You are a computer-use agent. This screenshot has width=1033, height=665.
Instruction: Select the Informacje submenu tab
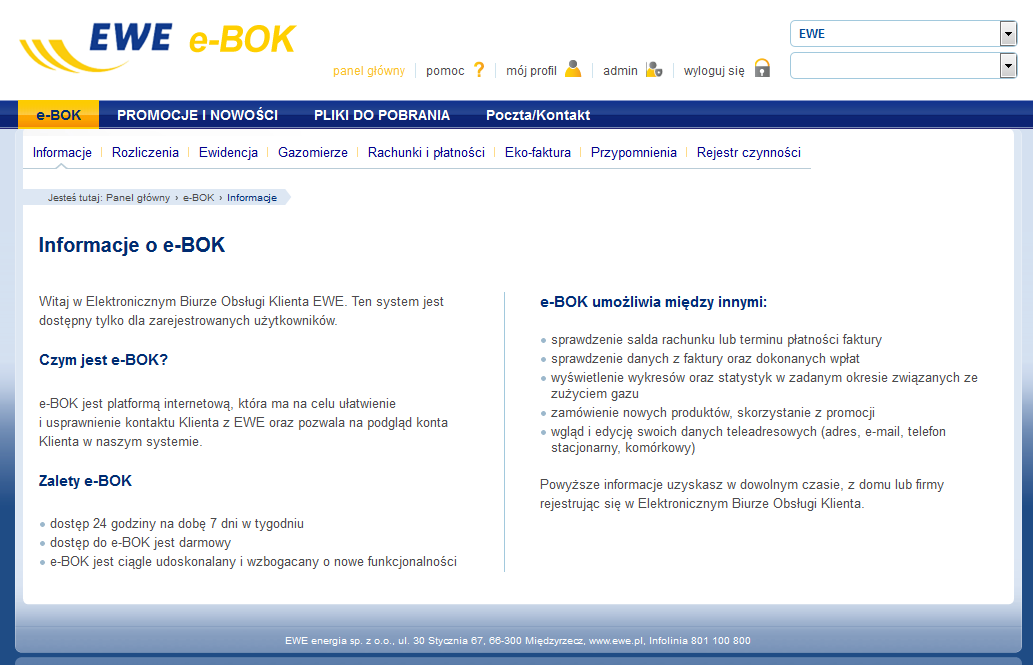63,152
